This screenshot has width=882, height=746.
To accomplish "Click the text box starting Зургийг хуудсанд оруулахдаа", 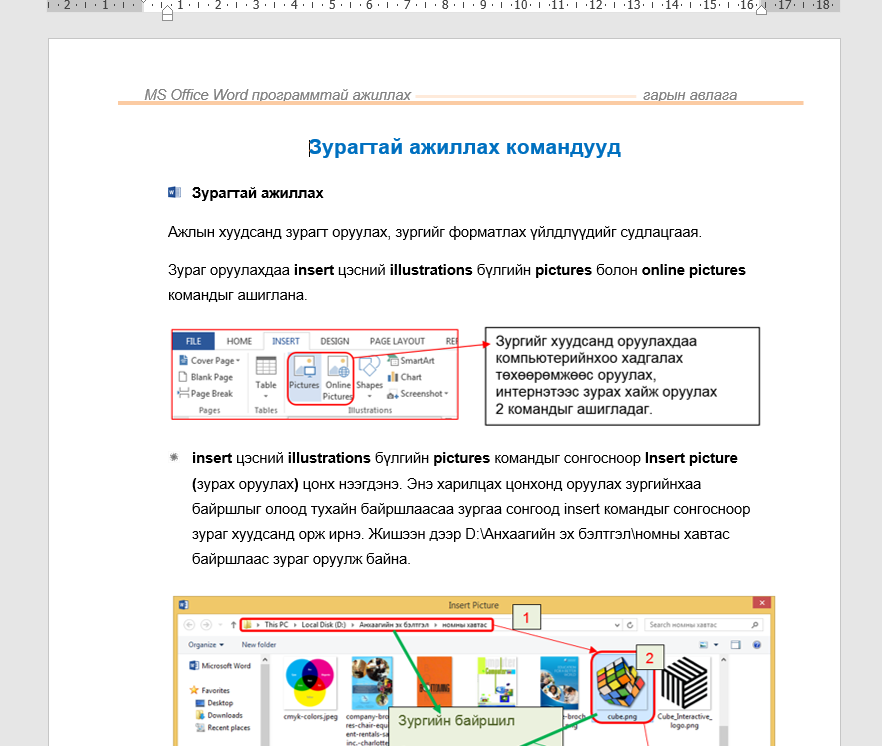I will pos(622,376).
